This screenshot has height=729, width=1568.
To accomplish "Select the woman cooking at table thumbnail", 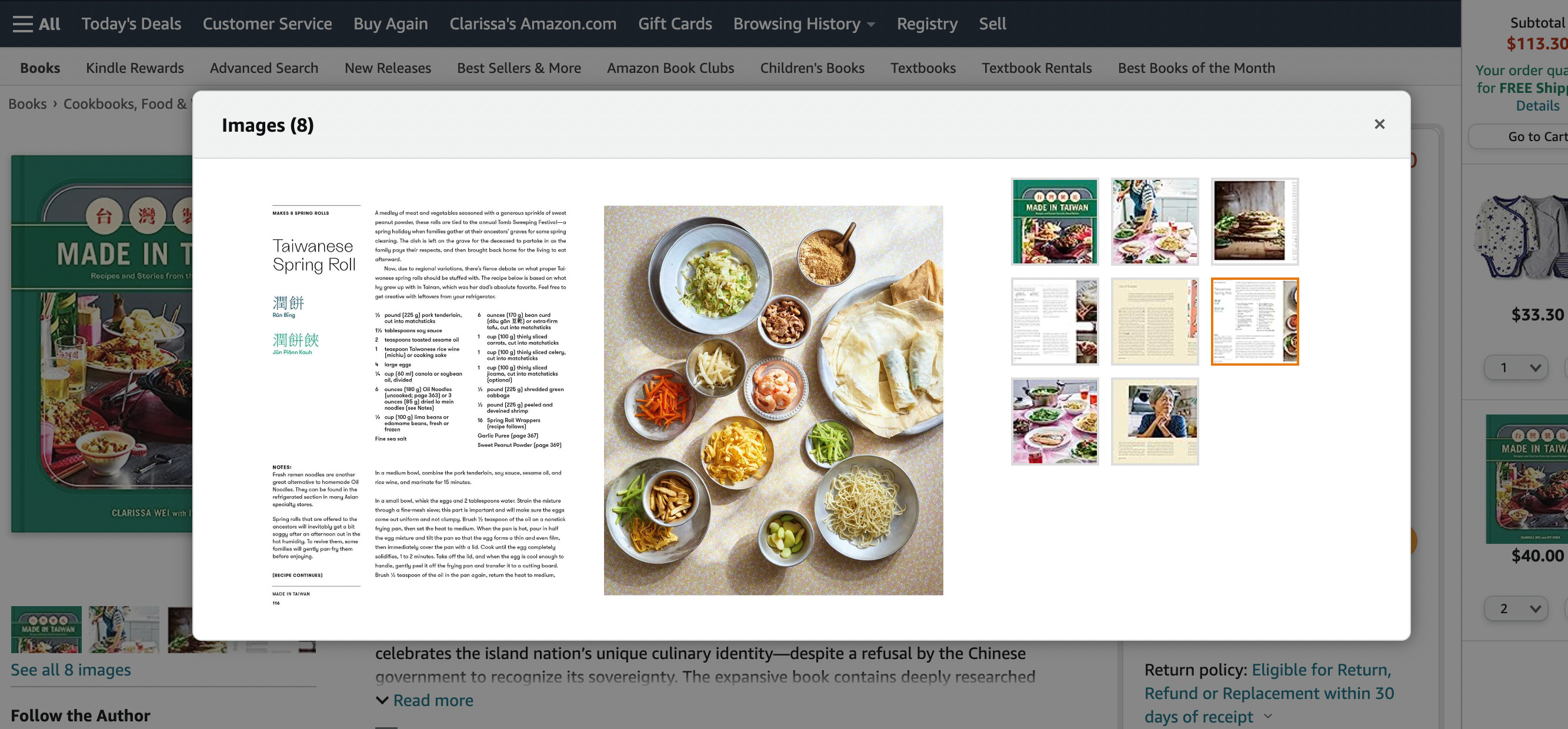I will coord(1155,222).
